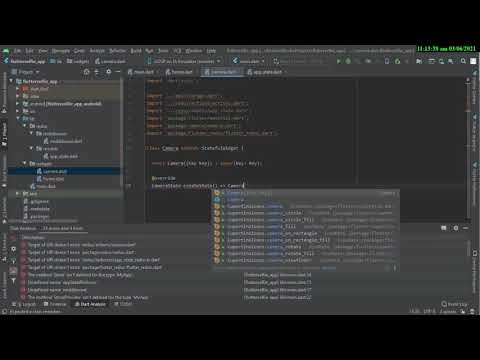
Task: Click the clock overlay showing 11:13:39
Action: 446,49
